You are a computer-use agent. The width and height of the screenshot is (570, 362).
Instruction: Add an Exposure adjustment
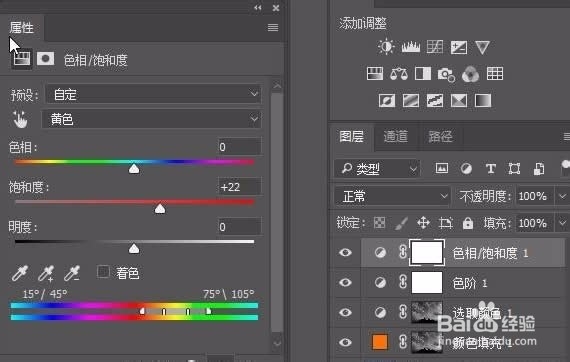click(459, 47)
